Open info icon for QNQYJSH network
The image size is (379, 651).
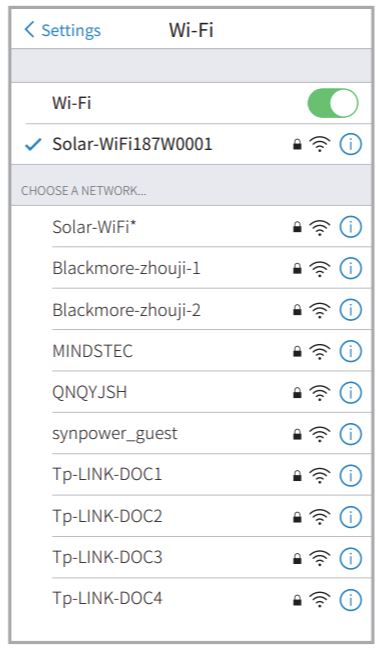tap(350, 392)
